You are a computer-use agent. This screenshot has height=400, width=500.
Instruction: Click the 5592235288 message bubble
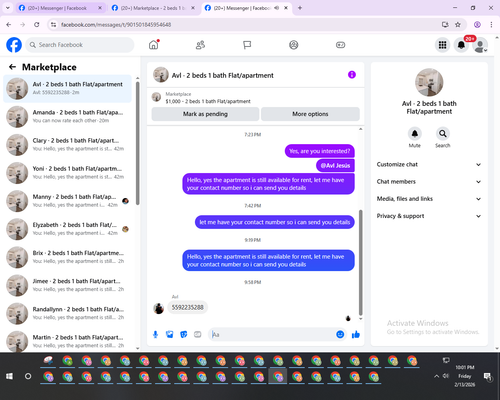click(x=188, y=307)
